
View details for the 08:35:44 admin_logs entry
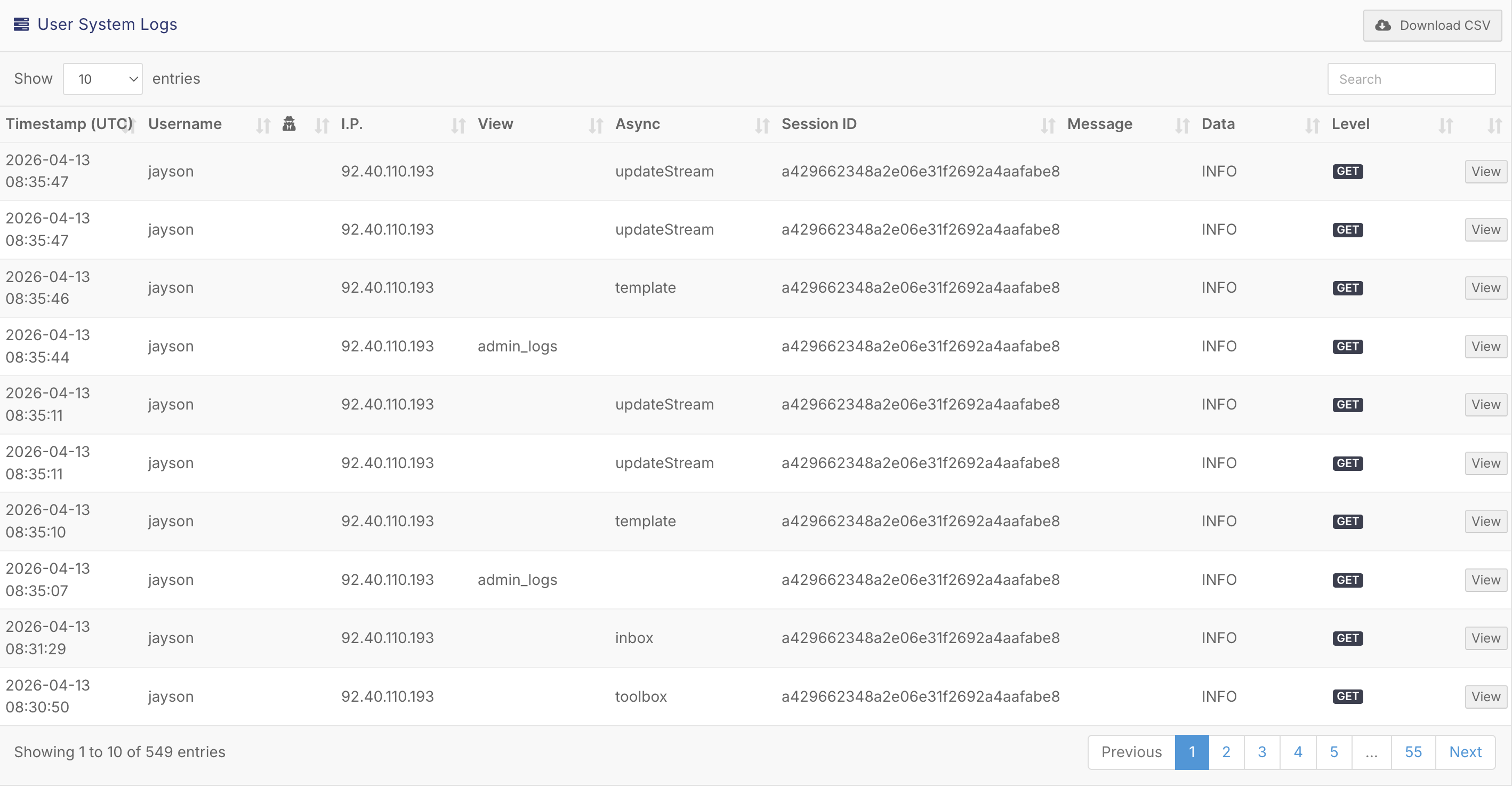1485,346
